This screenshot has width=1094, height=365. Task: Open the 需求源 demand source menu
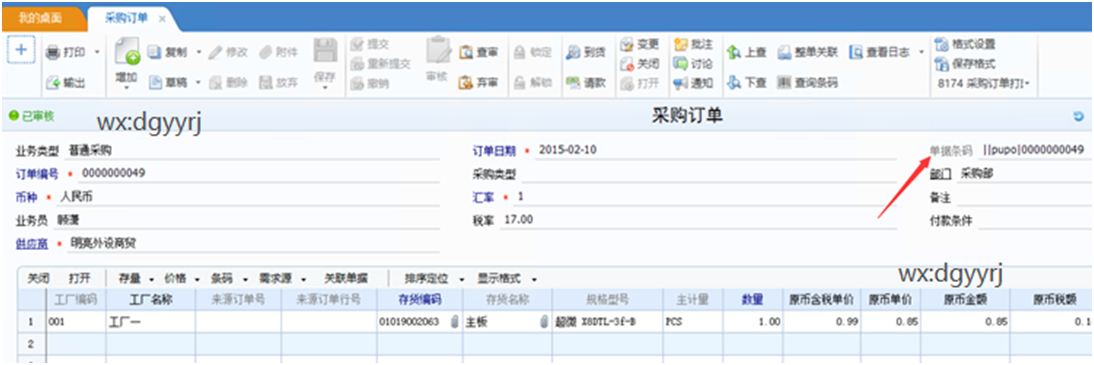coord(282,278)
